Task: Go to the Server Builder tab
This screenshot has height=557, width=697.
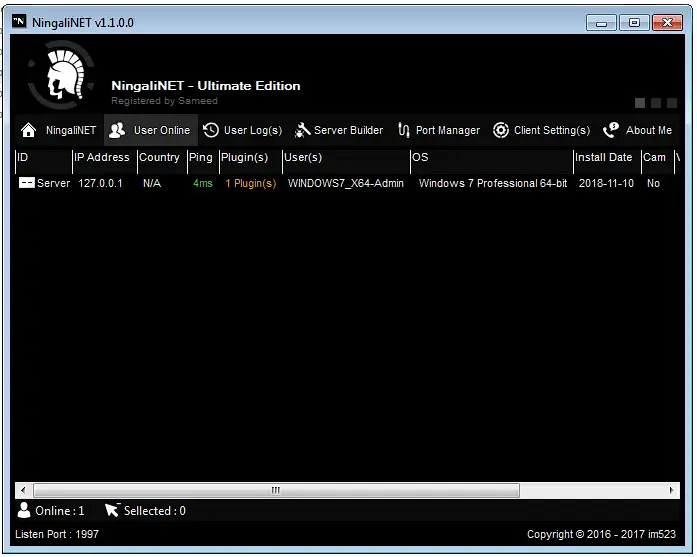Action: pos(339,130)
